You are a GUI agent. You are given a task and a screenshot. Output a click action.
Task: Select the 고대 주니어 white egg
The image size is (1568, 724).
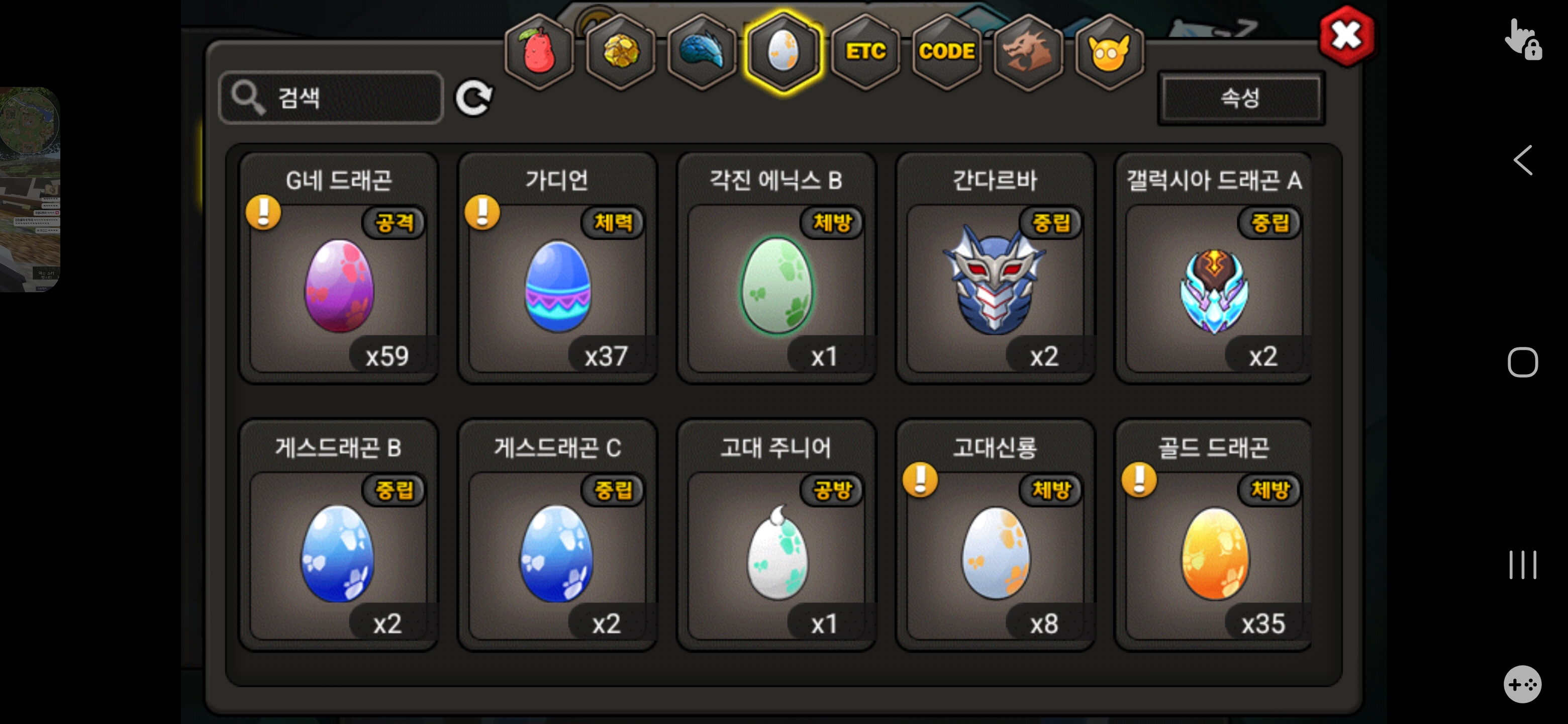pyautogui.click(x=776, y=535)
